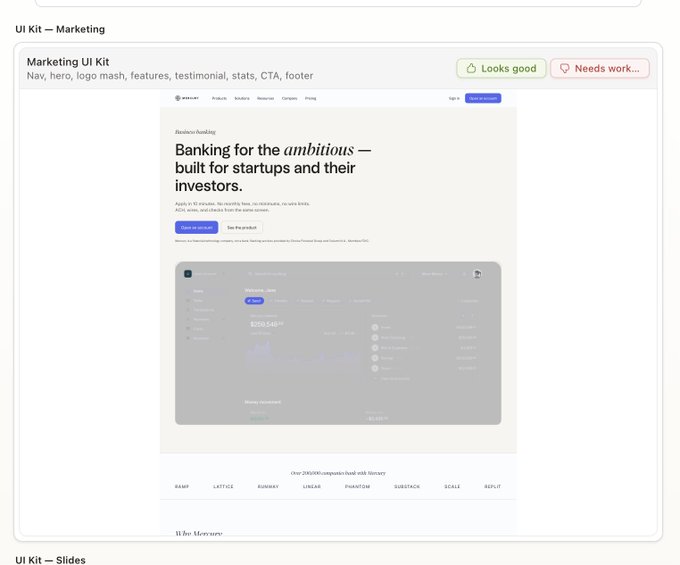Click the hero Open an account button
The height and width of the screenshot is (565, 680).
196,227
